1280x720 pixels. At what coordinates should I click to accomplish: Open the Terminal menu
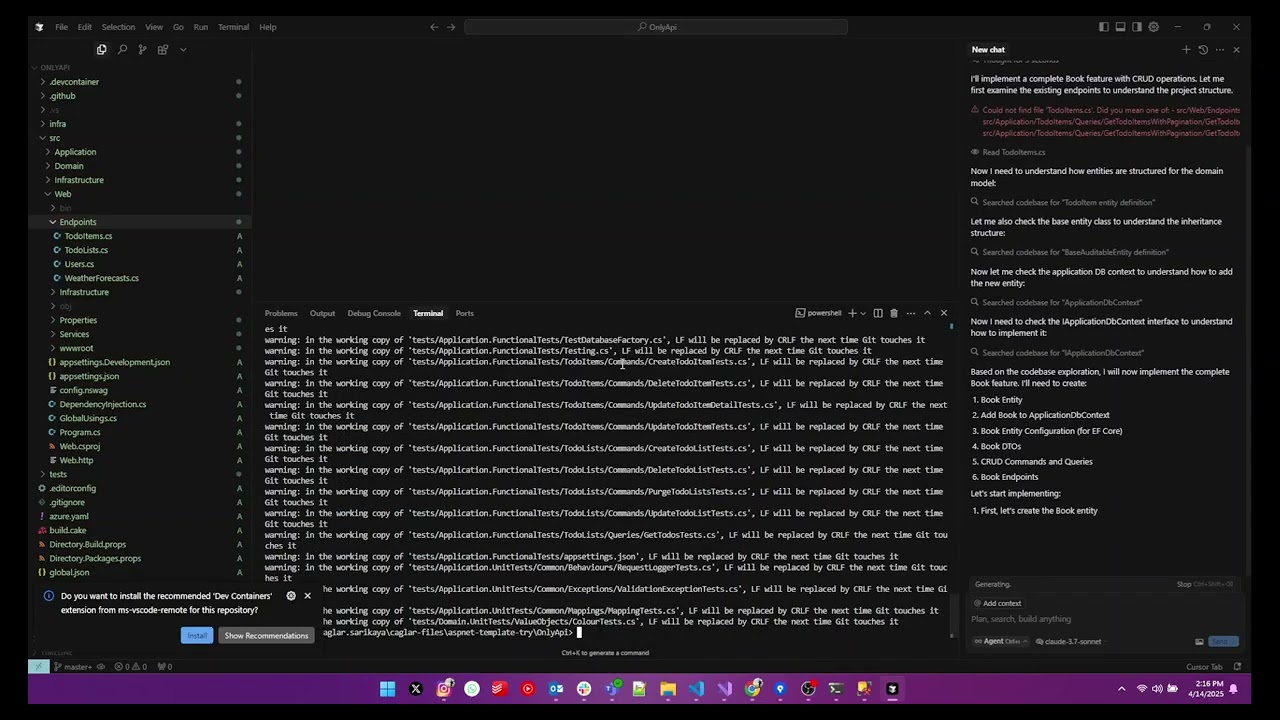click(233, 27)
